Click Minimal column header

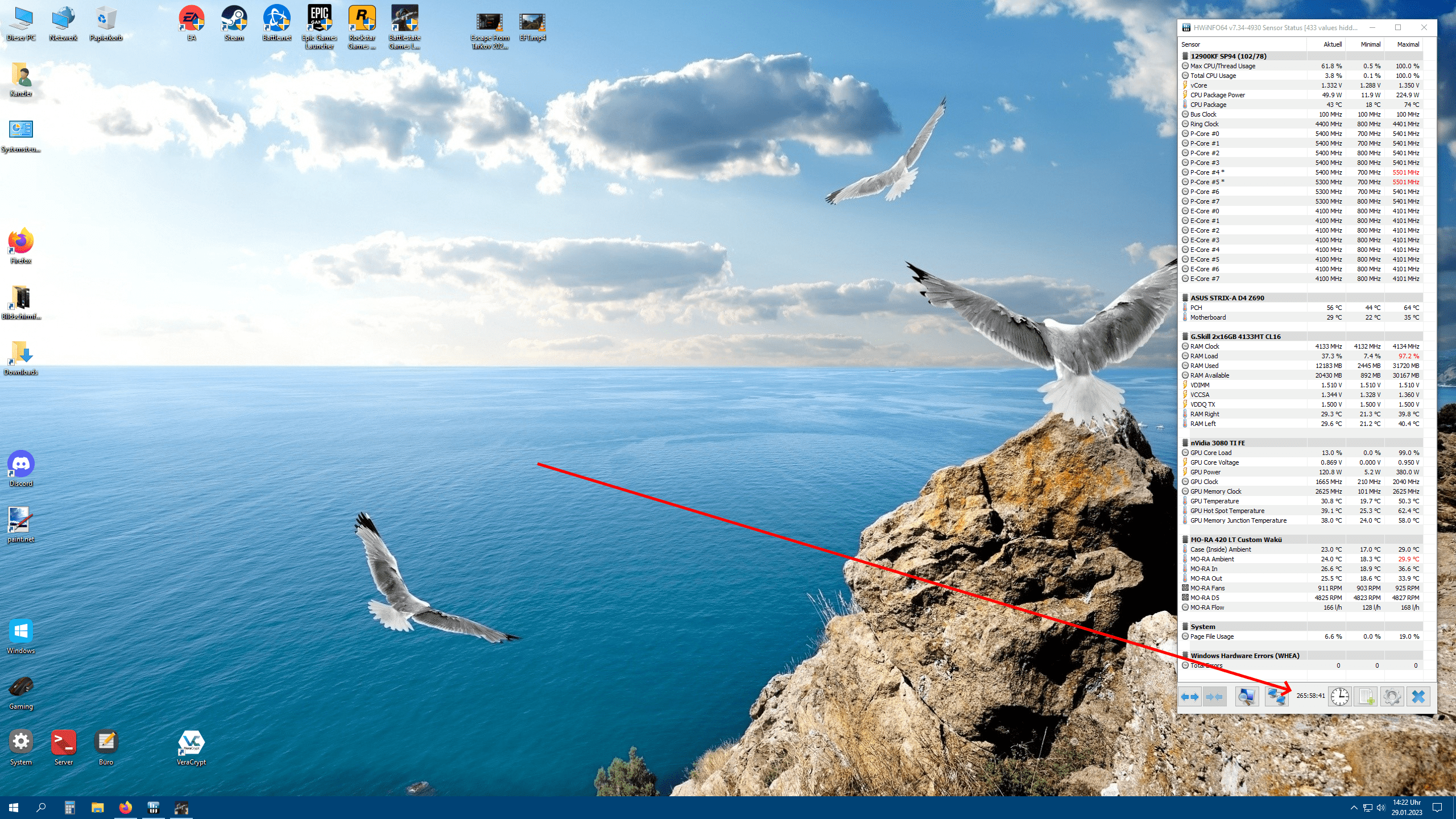1365,44
